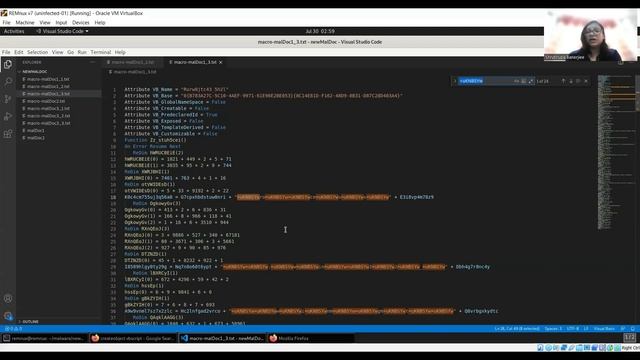Open the Extensions view
Viewport: 640px width, 360px height.
click(x=8, y=134)
